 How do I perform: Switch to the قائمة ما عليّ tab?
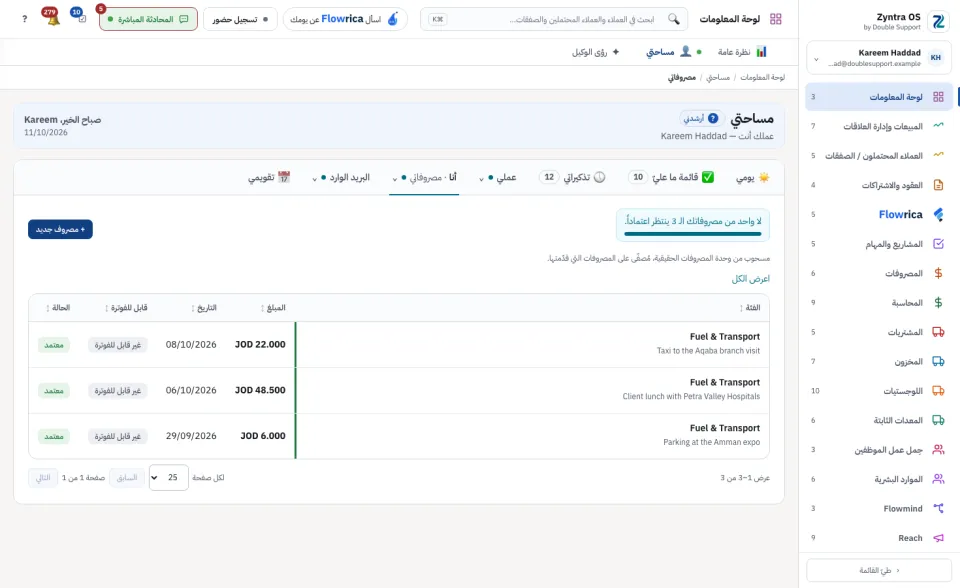[x=671, y=177]
